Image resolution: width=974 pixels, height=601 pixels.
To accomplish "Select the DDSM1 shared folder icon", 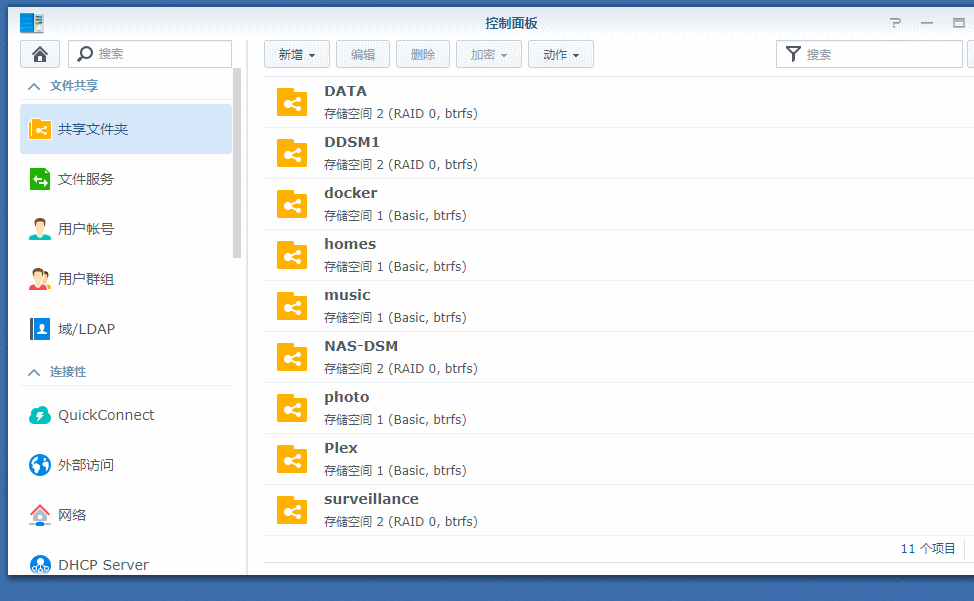I will point(292,153).
